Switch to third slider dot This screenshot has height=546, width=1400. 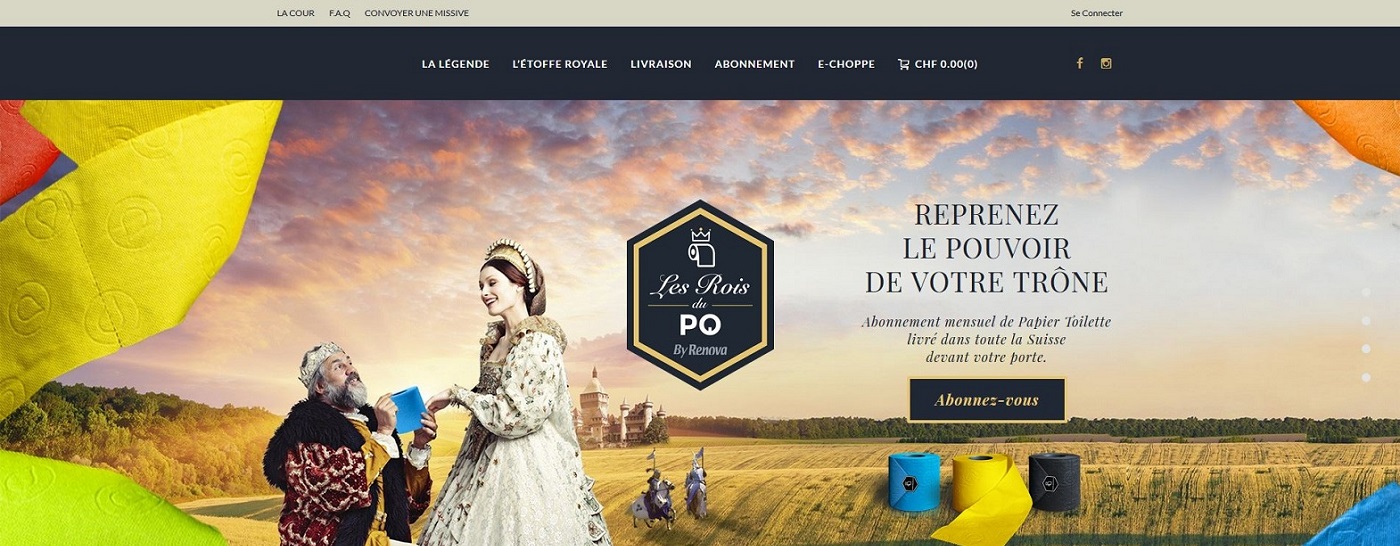[x=1366, y=348]
